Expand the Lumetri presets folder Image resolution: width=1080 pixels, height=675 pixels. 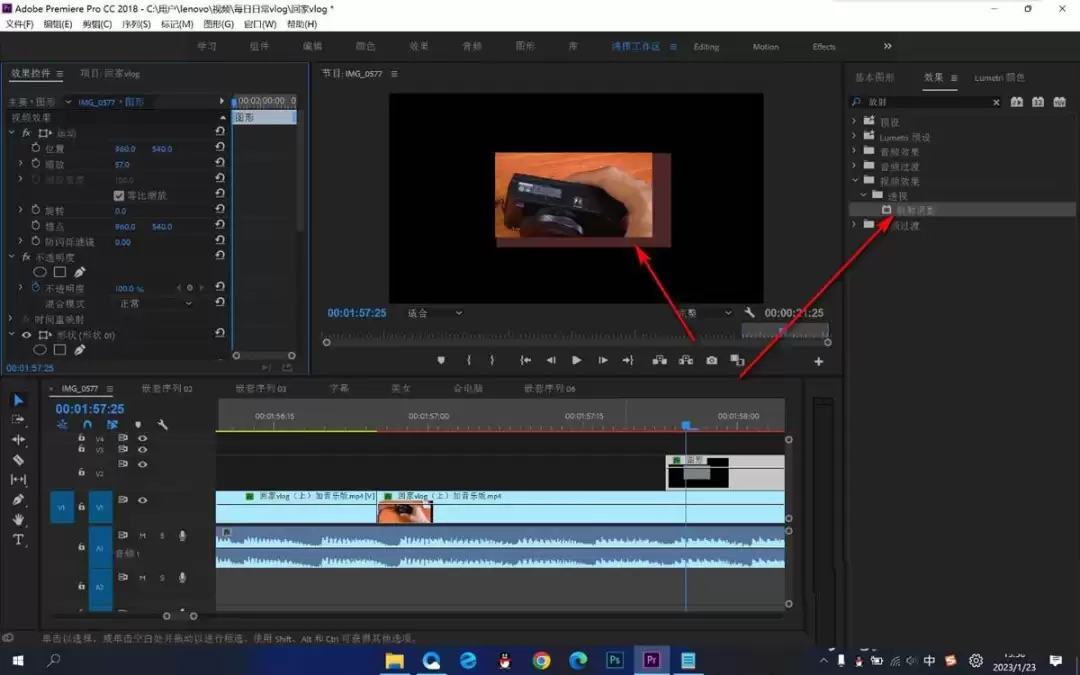coord(854,136)
